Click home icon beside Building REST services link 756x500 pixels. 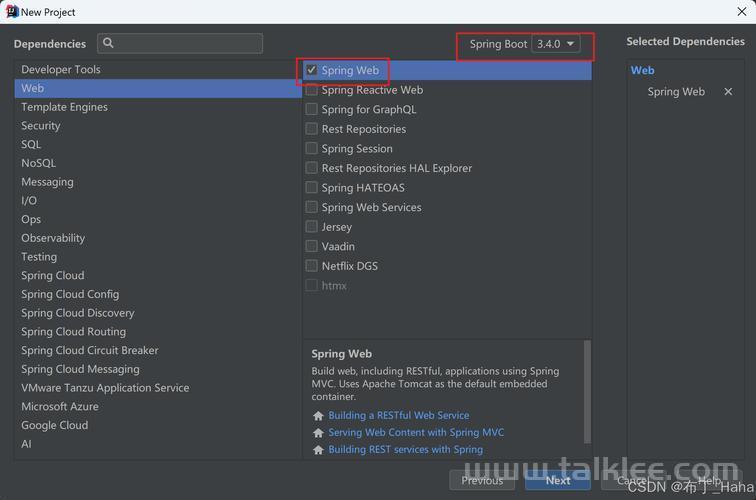318,450
